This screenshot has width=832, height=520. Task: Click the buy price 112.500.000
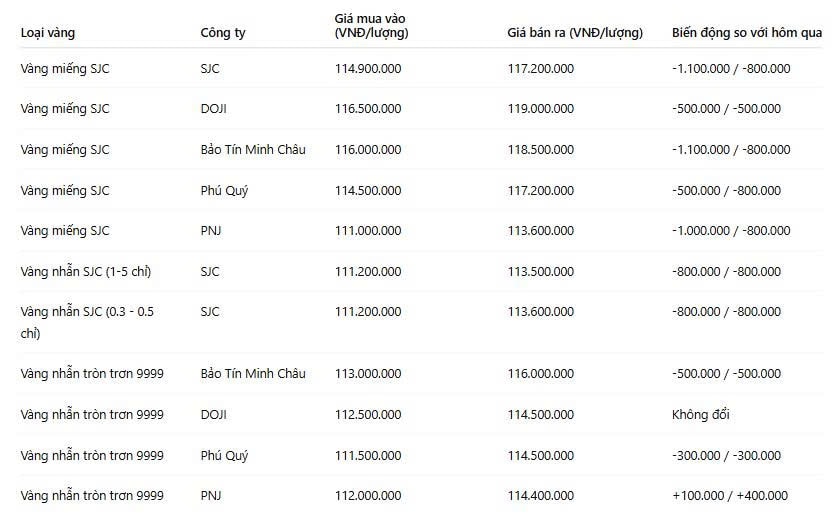click(368, 414)
